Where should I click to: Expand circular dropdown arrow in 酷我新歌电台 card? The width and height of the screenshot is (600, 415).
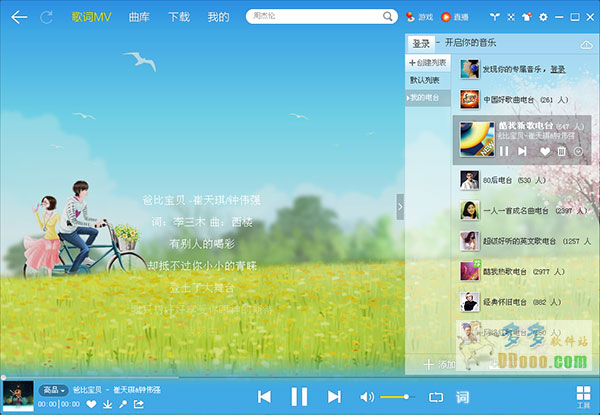point(578,151)
